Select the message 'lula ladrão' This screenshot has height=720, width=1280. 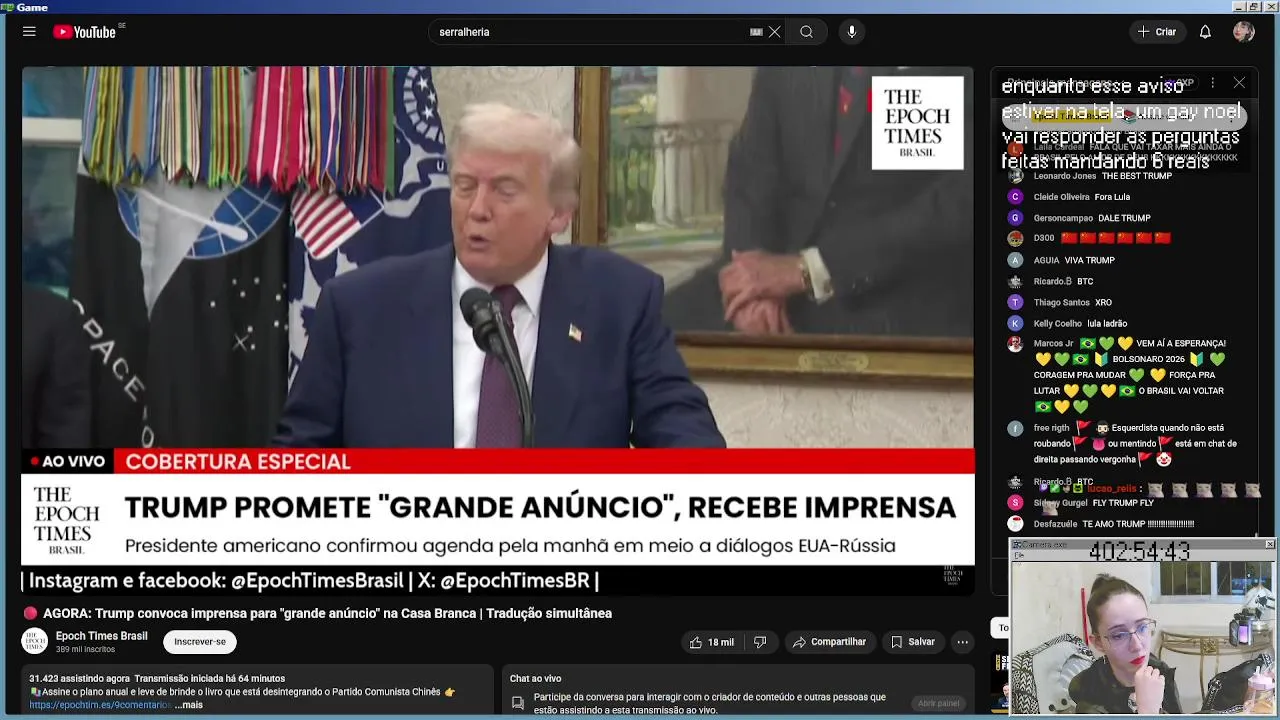1107,324
